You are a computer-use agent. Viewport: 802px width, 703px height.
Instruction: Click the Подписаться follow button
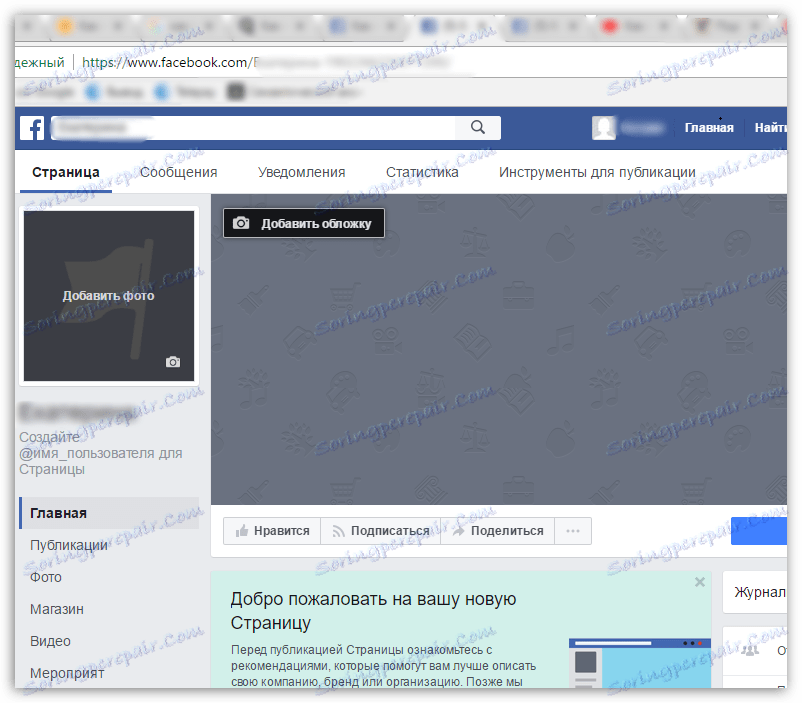point(381,531)
